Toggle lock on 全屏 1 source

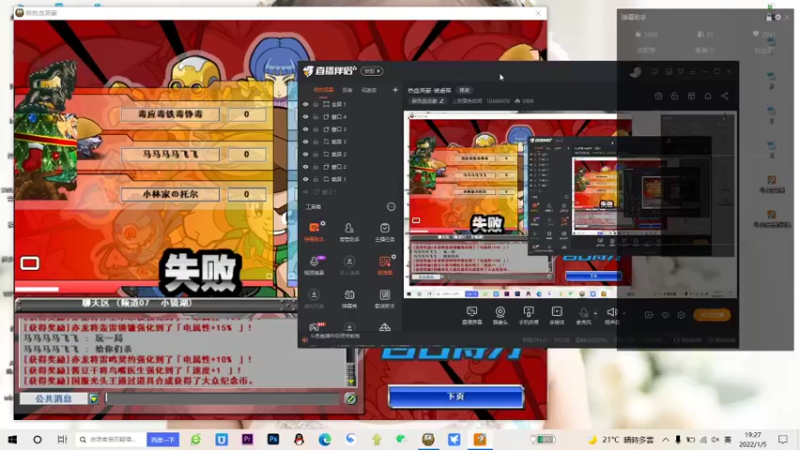[x=316, y=104]
